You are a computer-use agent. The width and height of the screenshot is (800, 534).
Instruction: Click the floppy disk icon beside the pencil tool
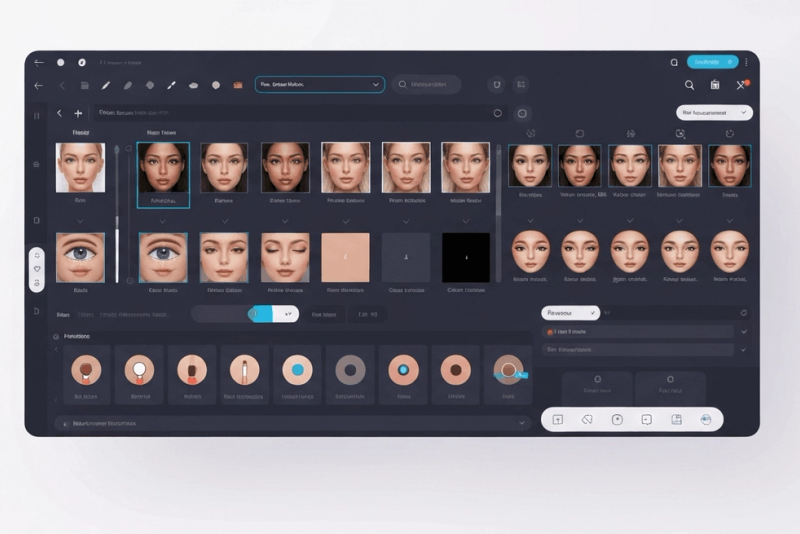tap(85, 85)
